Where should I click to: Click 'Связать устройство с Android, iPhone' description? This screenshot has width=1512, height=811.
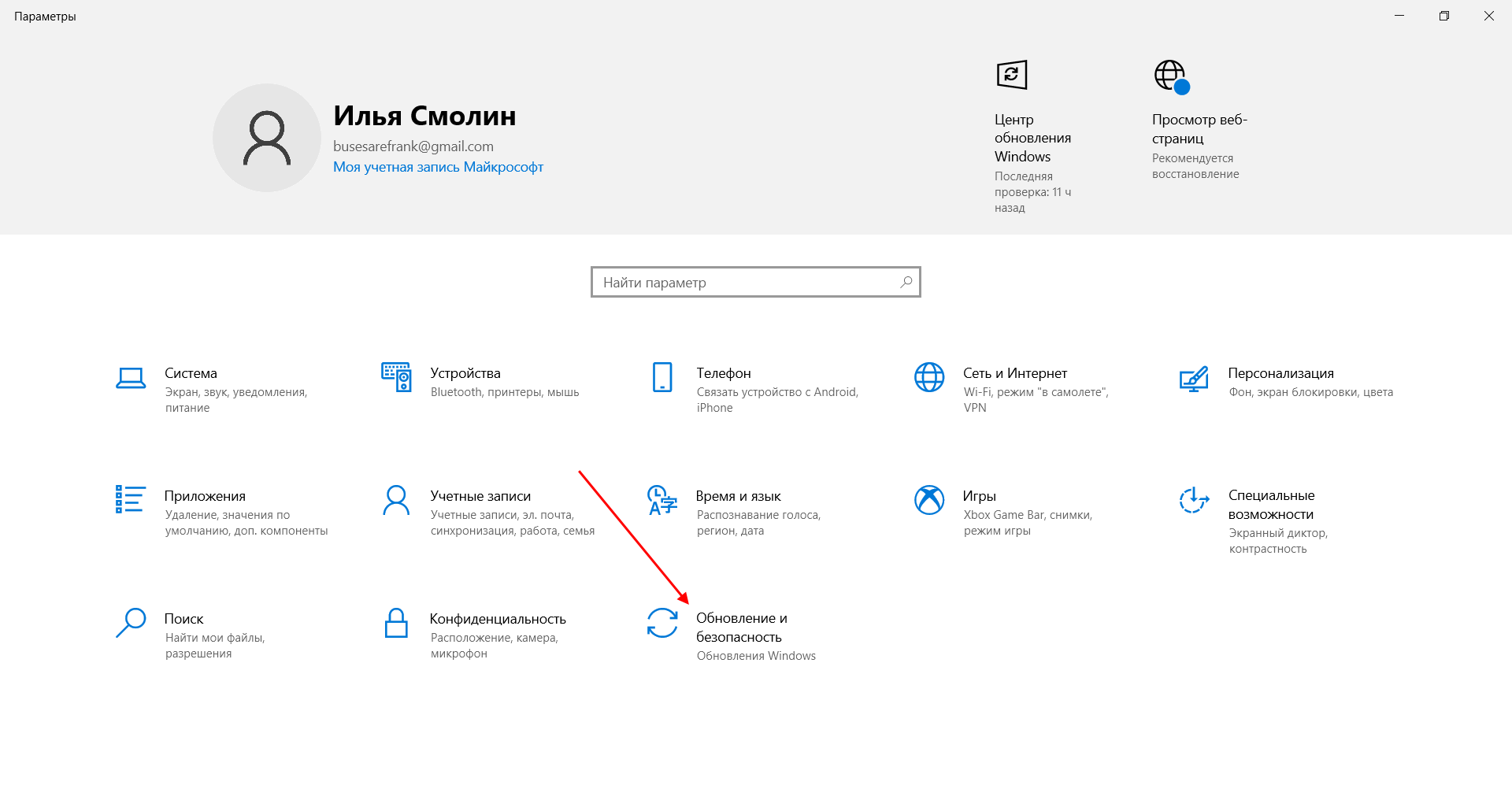pyautogui.click(x=777, y=400)
